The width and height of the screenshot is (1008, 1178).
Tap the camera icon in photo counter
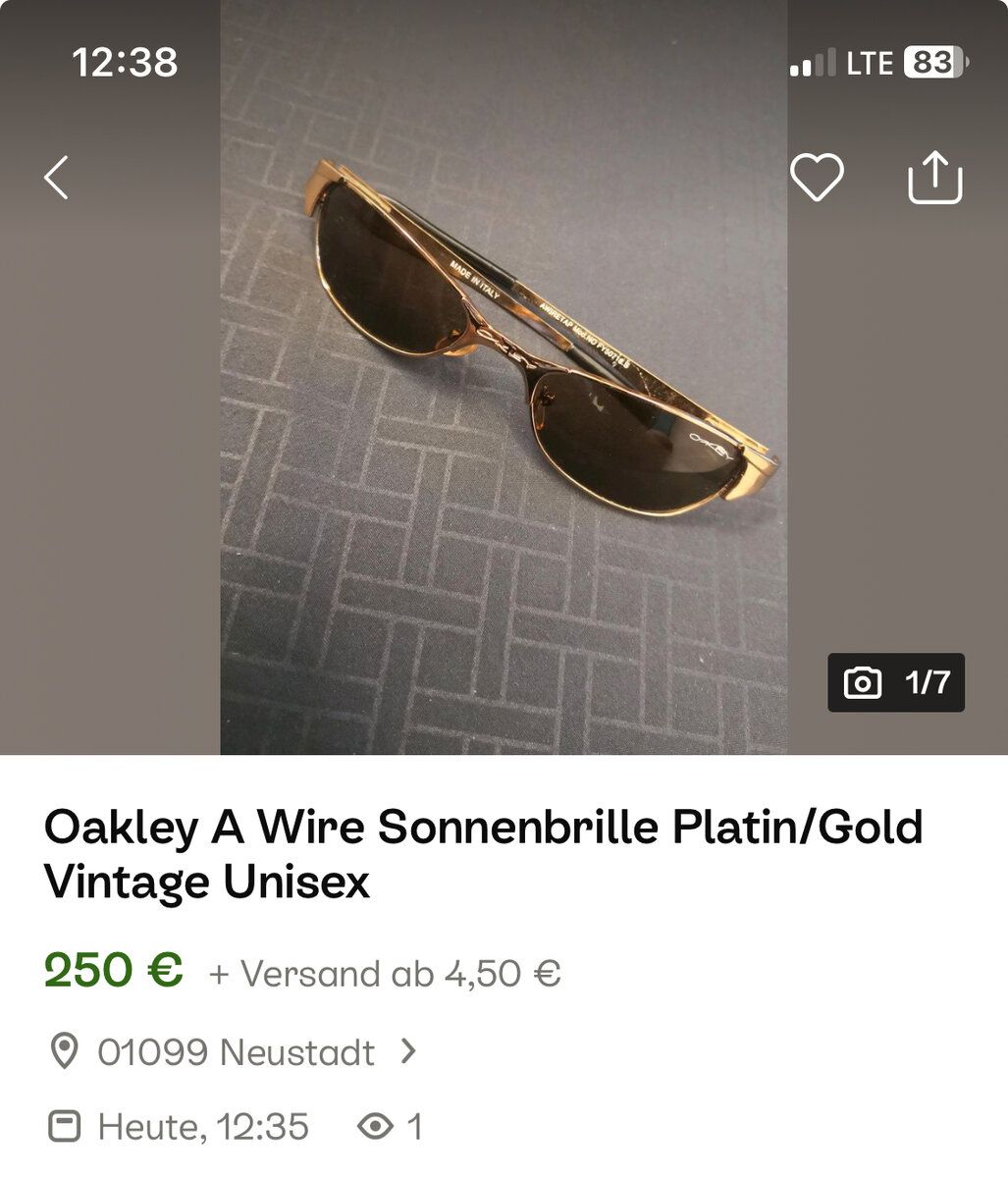pos(862,682)
